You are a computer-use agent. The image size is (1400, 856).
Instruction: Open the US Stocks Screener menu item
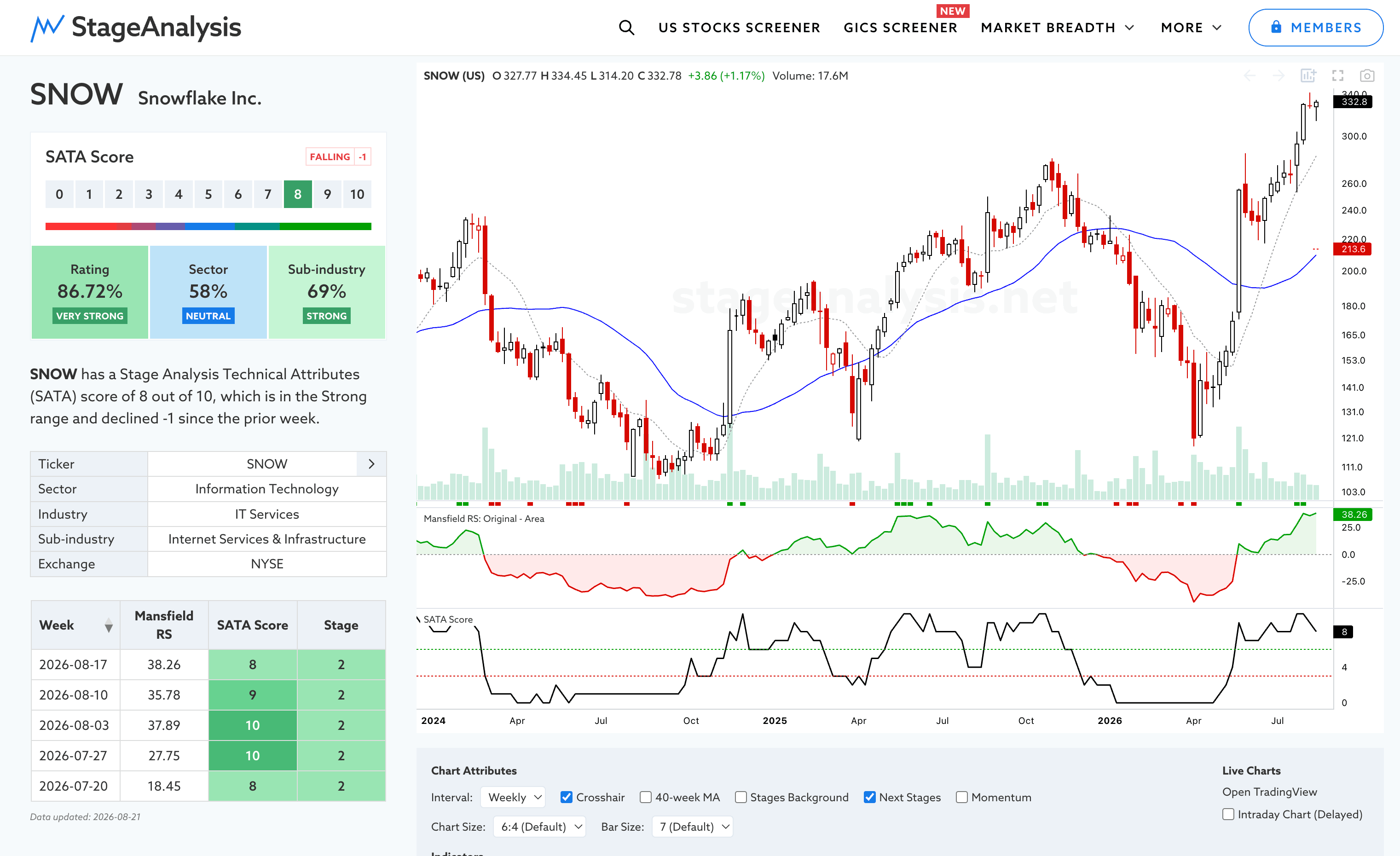(x=739, y=28)
